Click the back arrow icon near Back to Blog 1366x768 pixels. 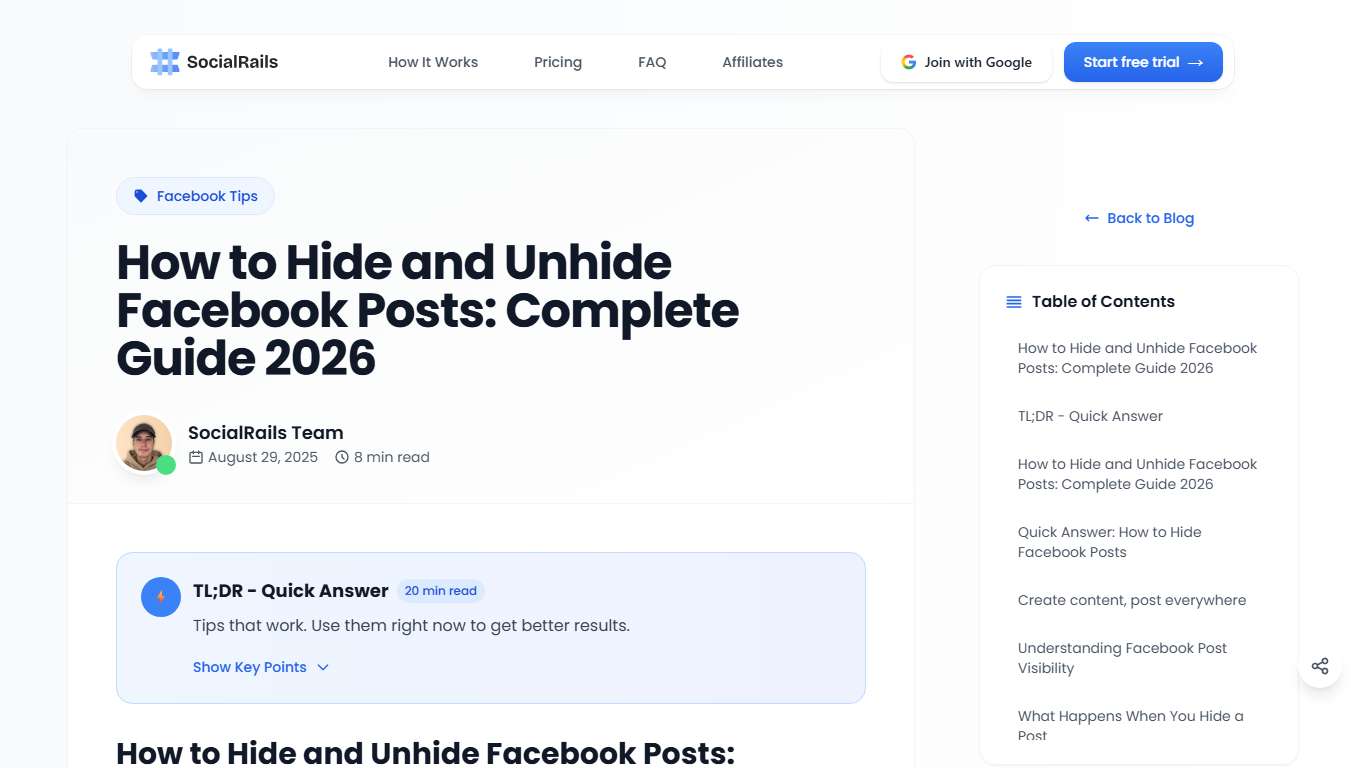1091,217
